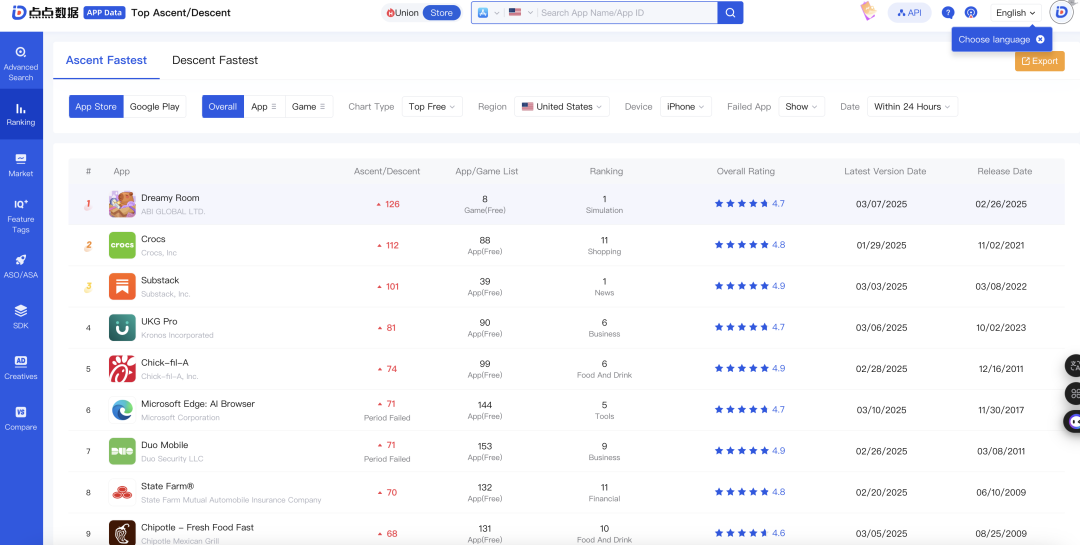Open the Duo Mobile app icon

coord(122,451)
